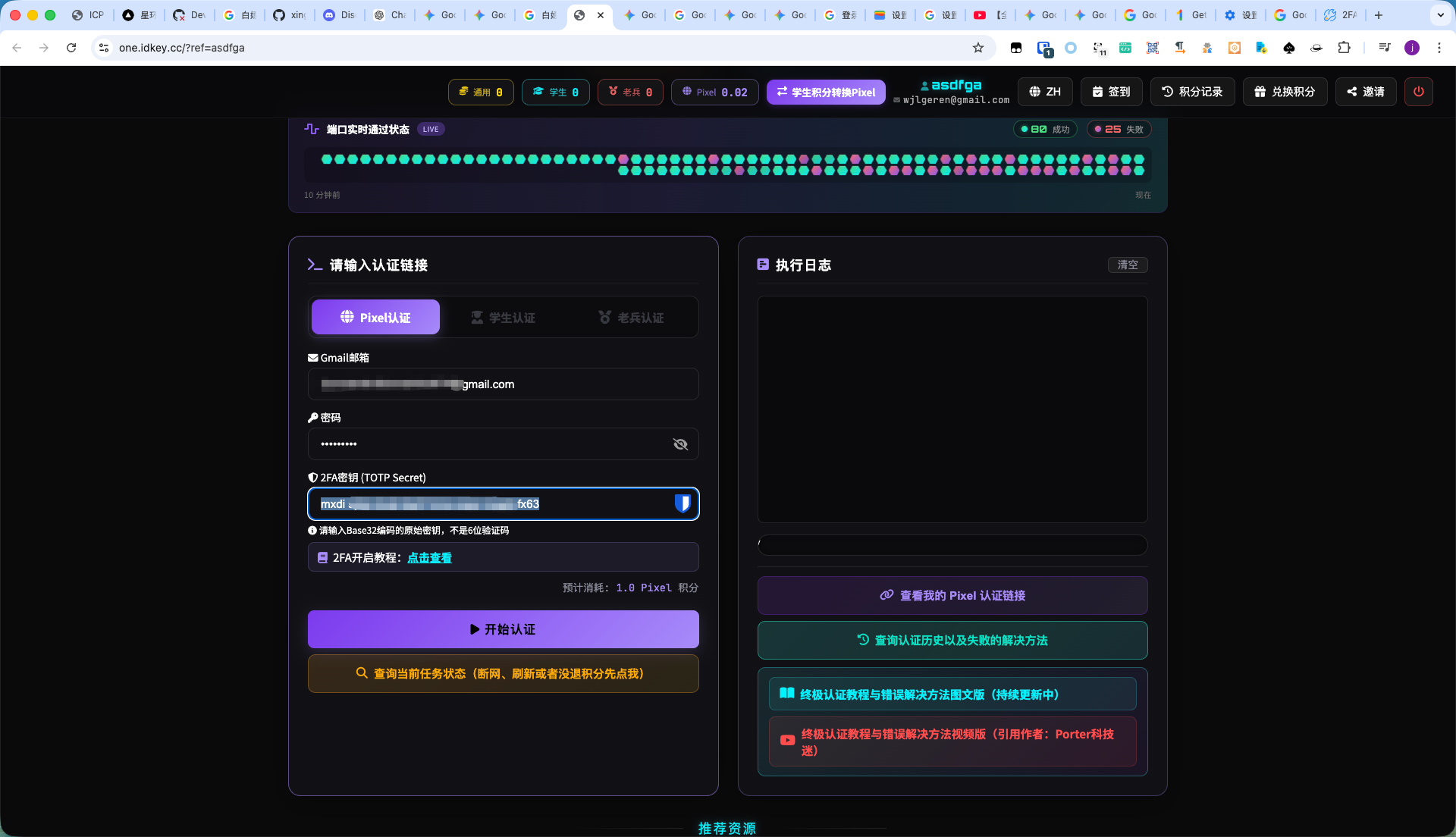Viewport: 1456px width, 837px height.
Task: Click 开始认证 start button
Action: pyautogui.click(x=503, y=629)
